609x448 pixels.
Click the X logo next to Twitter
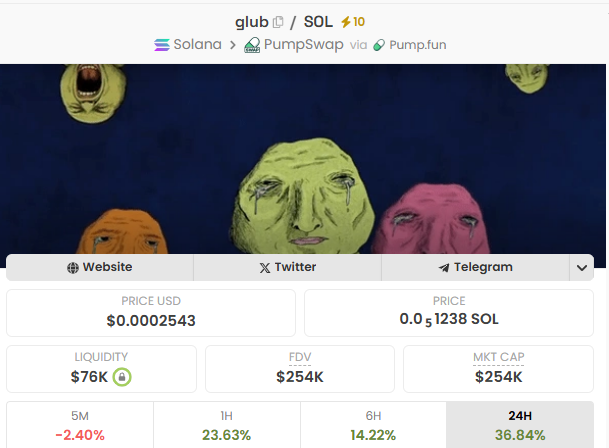pos(264,268)
